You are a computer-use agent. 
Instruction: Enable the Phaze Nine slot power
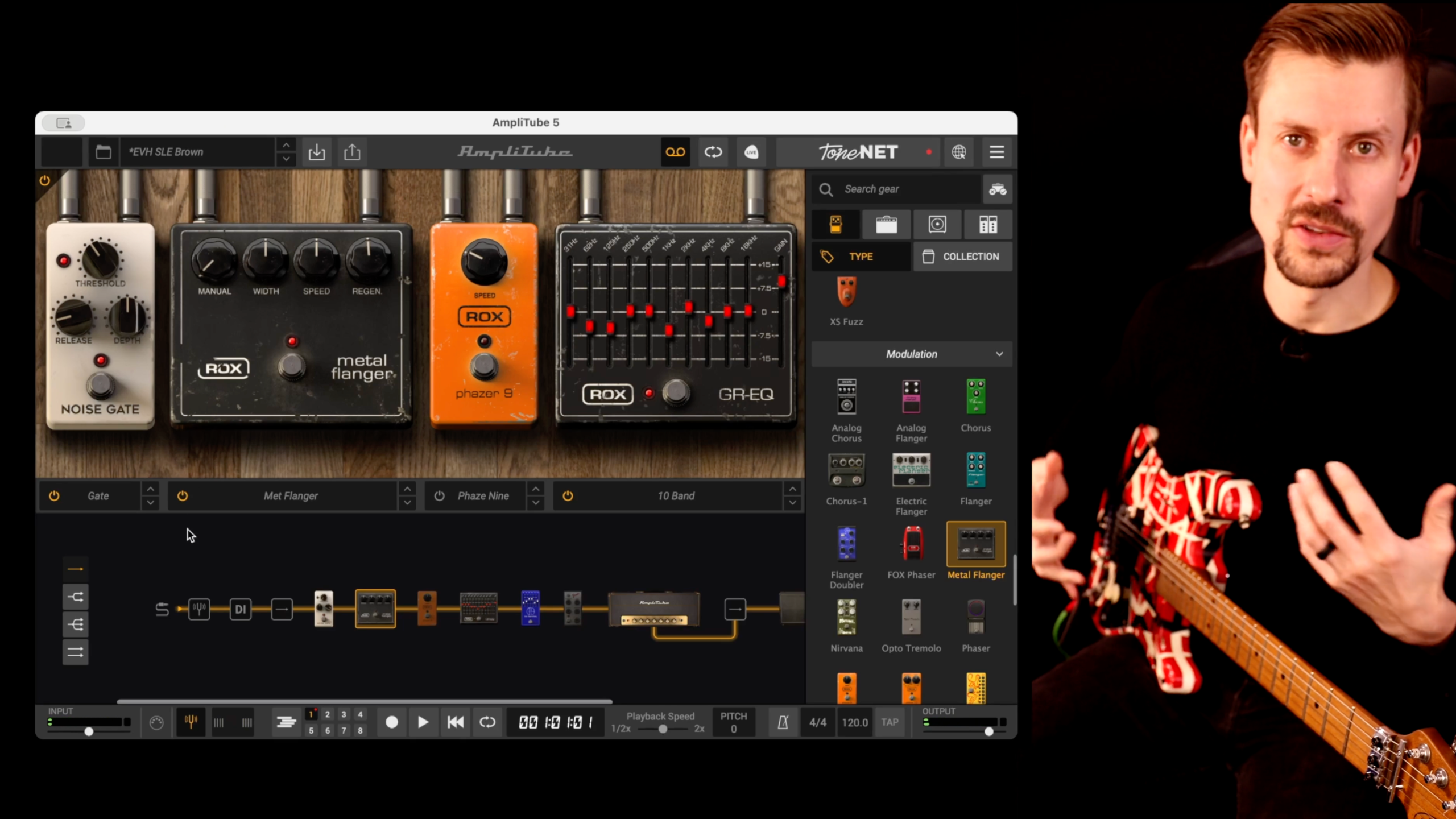pos(439,496)
